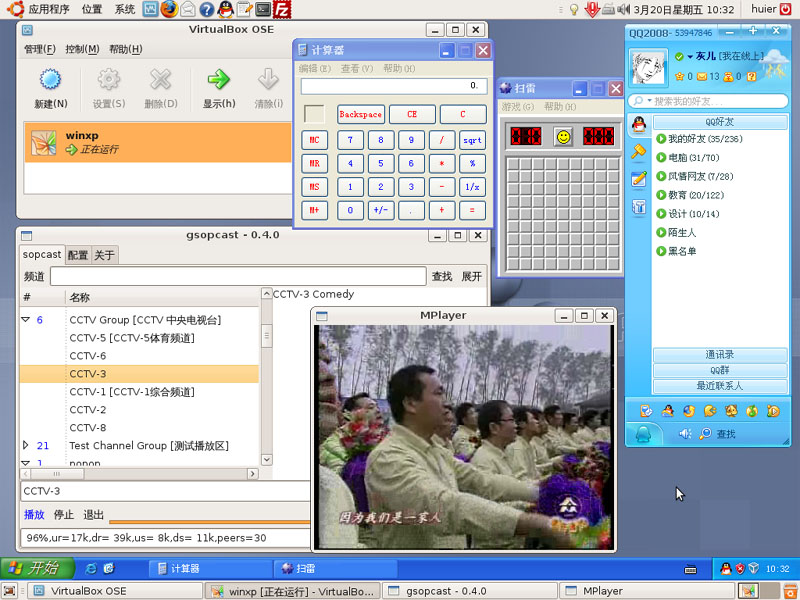Click the 频道 channel input field
This screenshot has height=600, width=800.
pos(238,277)
